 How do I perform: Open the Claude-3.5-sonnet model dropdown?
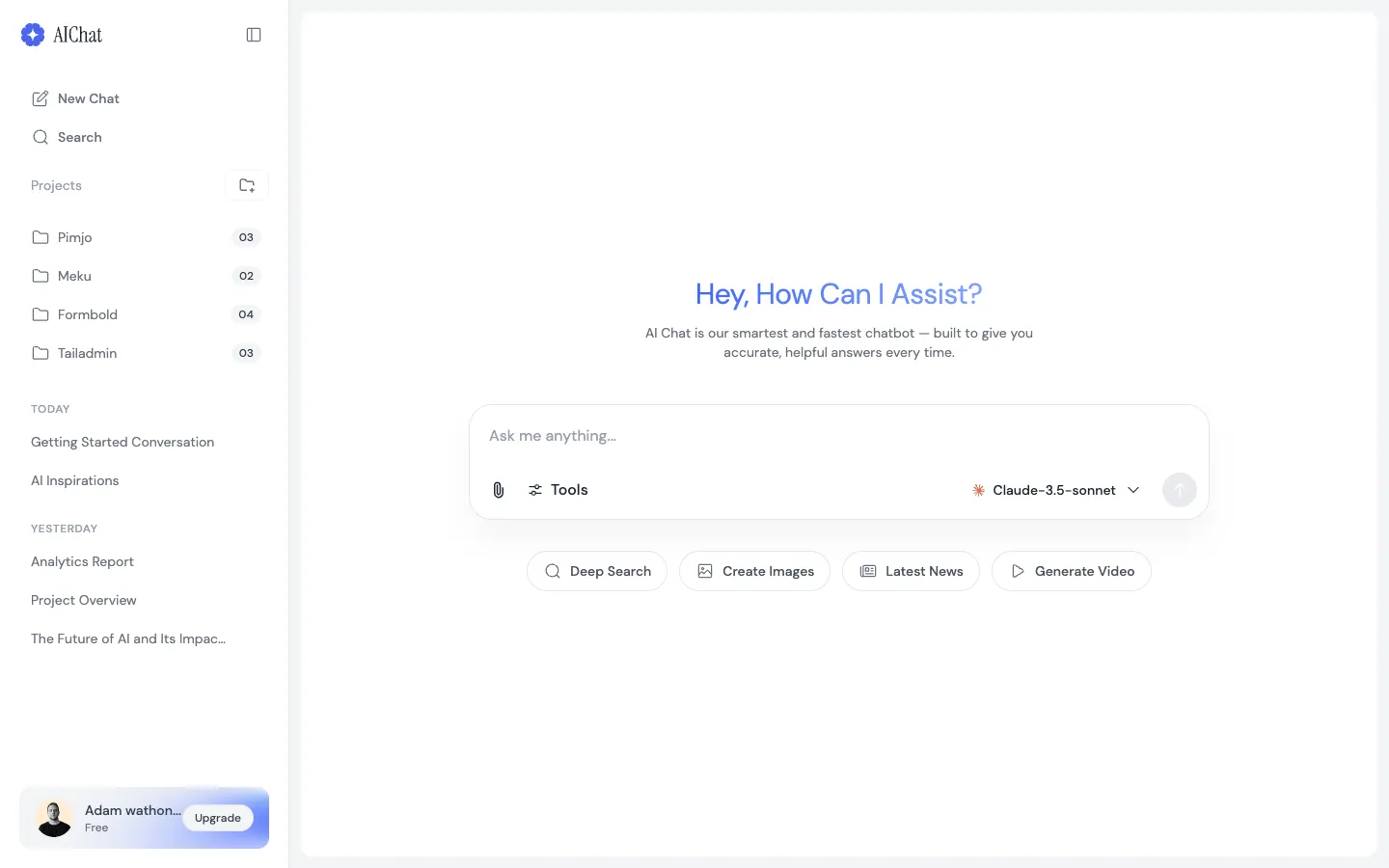(1055, 490)
